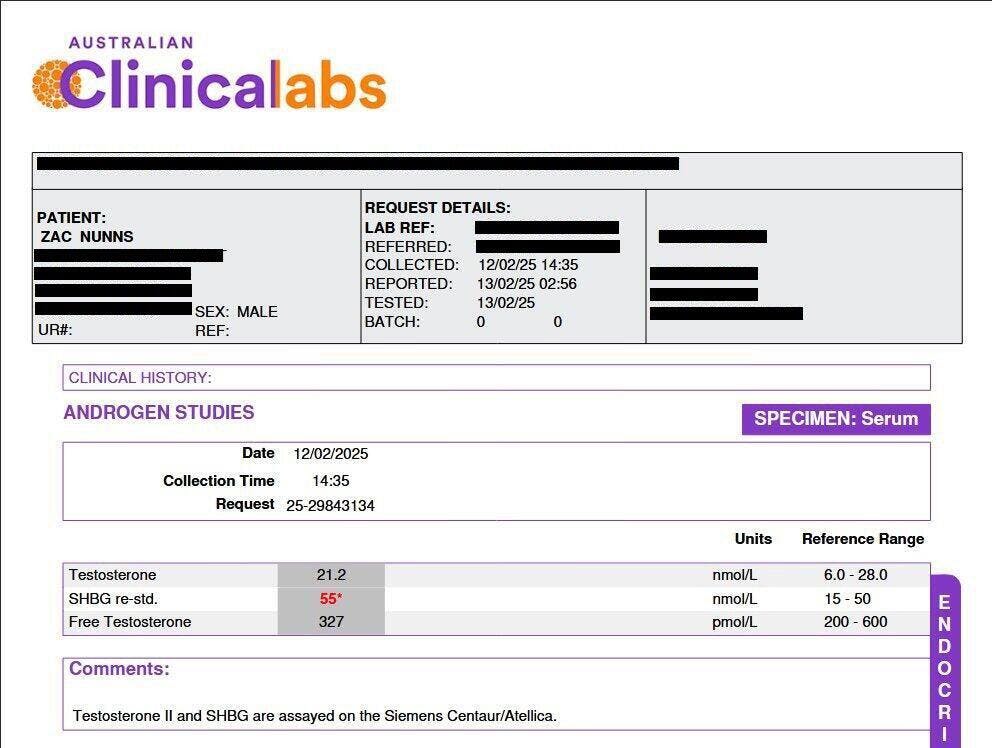This screenshot has height=748, width=992.
Task: Select the flagged SHBG value 55*
Action: tap(331, 599)
